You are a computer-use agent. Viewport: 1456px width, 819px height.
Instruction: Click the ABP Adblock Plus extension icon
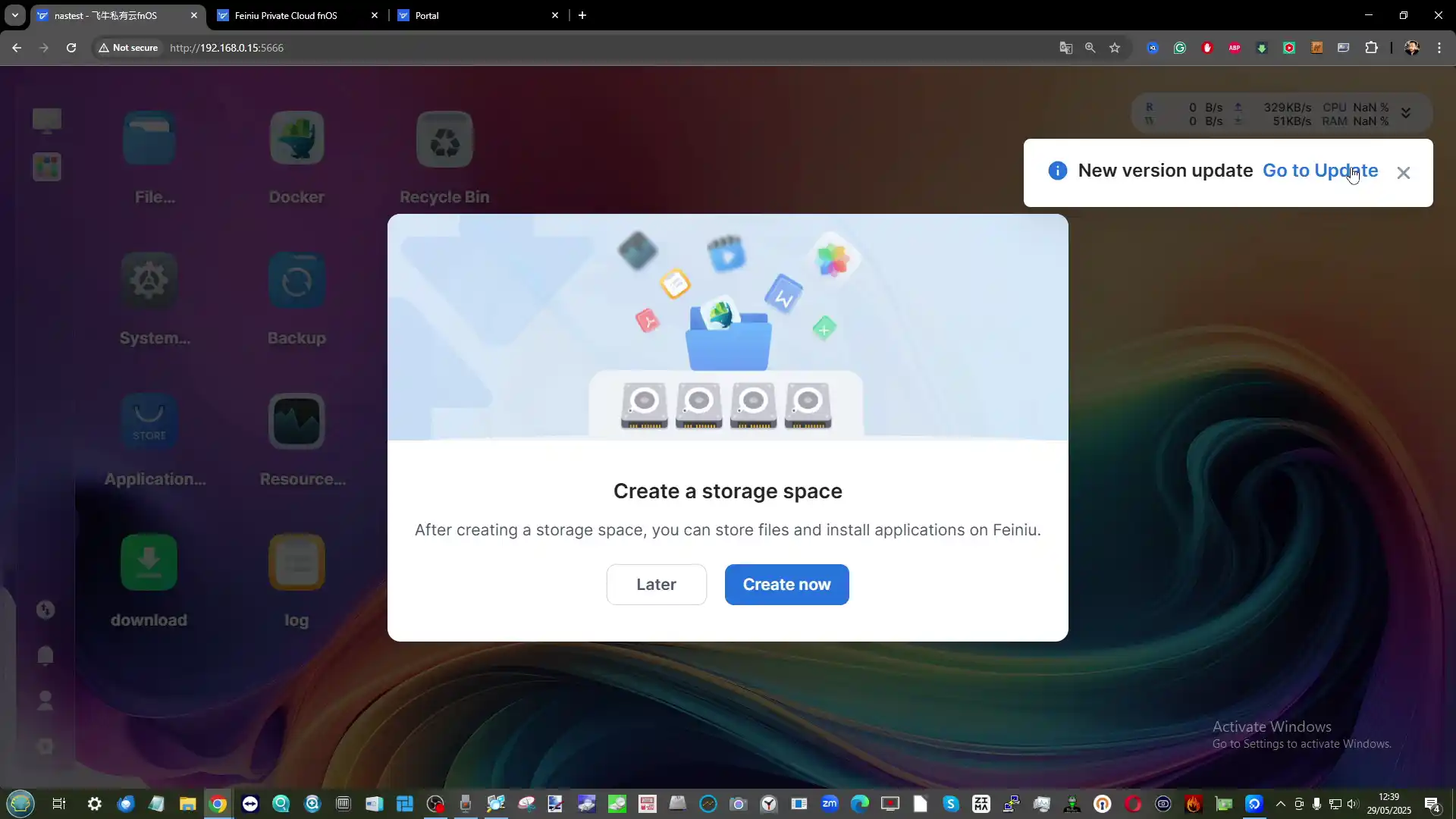pos(1235,48)
